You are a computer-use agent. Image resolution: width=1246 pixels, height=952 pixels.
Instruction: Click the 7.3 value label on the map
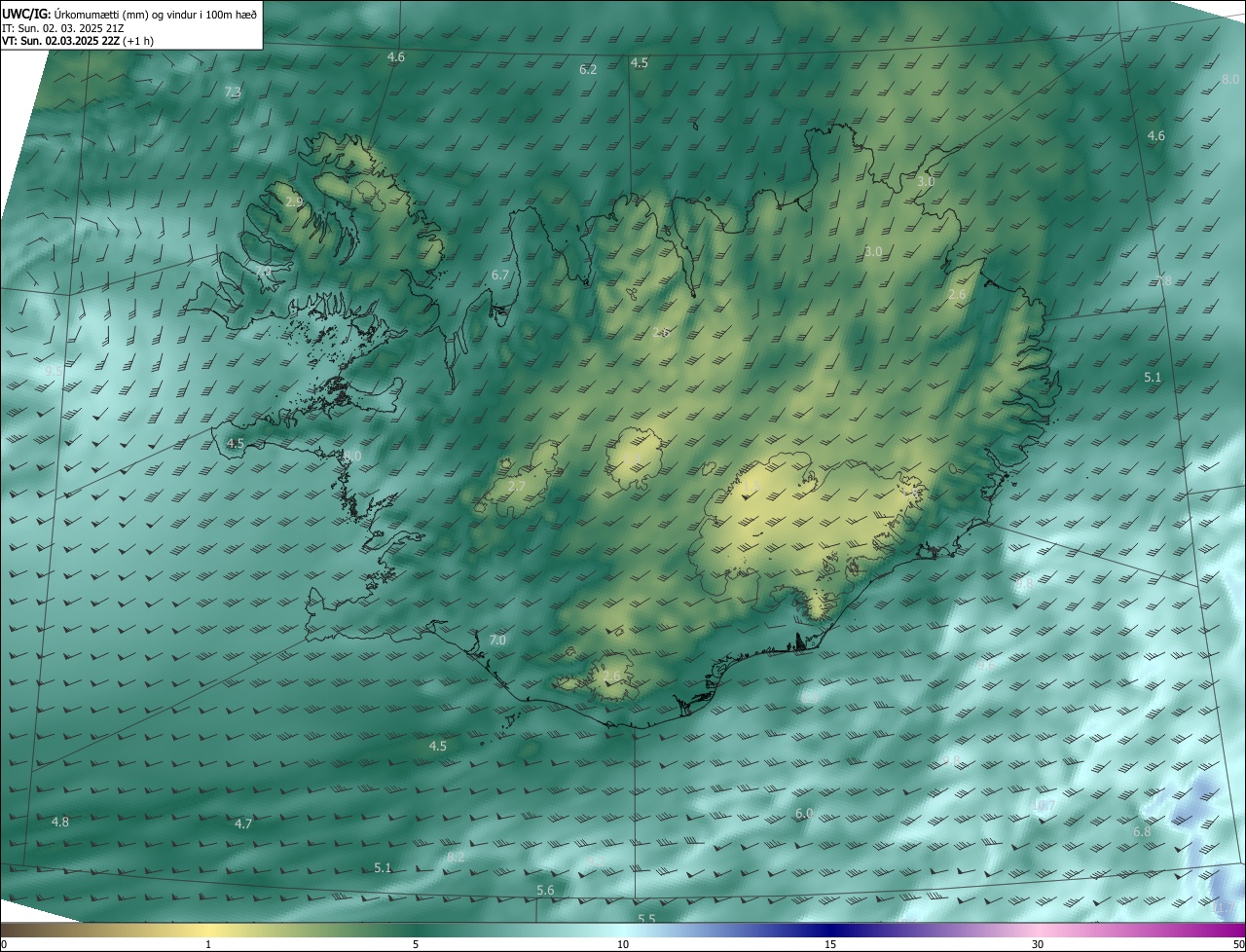tap(233, 92)
